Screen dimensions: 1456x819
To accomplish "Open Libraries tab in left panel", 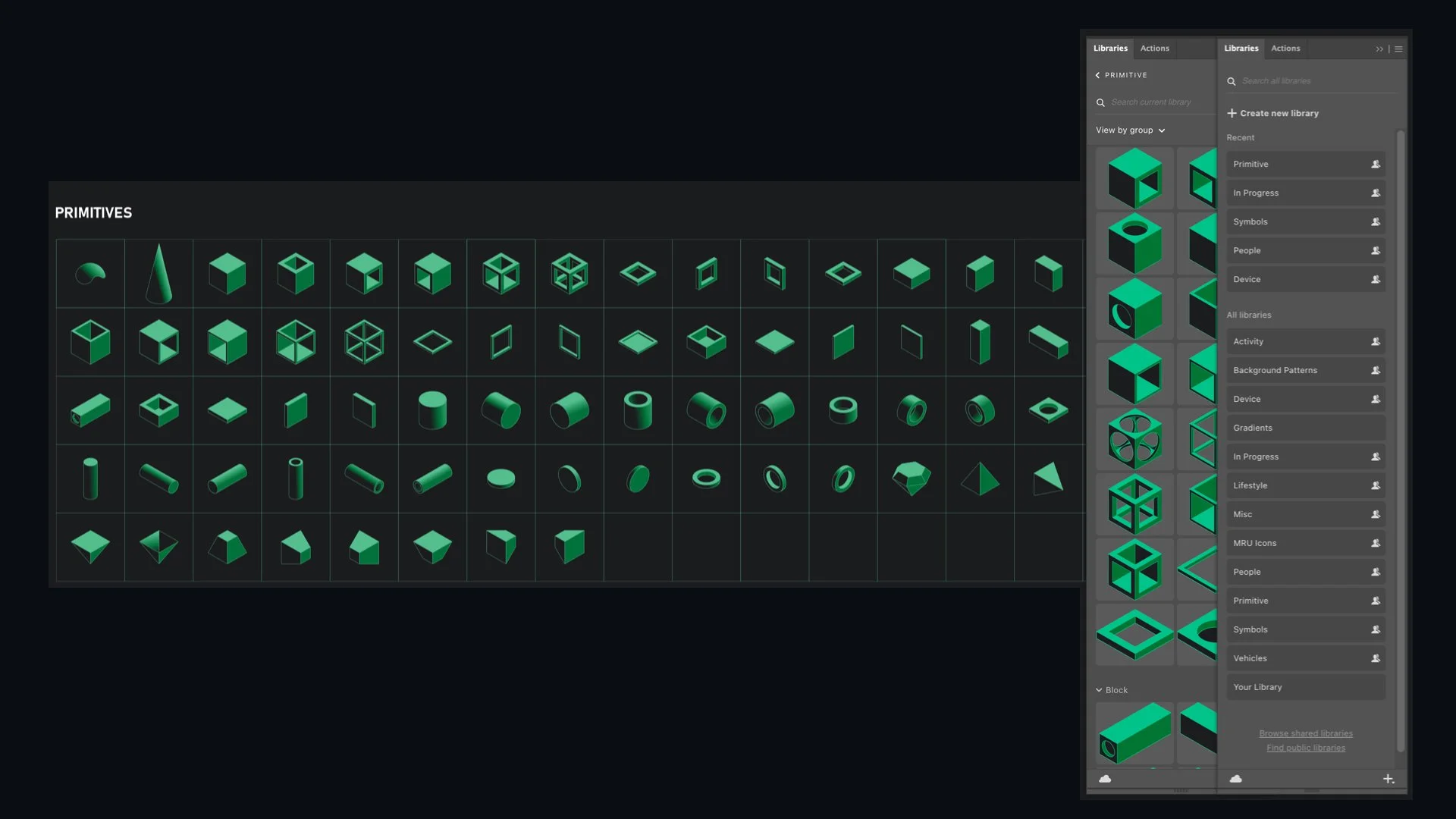I will point(1110,49).
